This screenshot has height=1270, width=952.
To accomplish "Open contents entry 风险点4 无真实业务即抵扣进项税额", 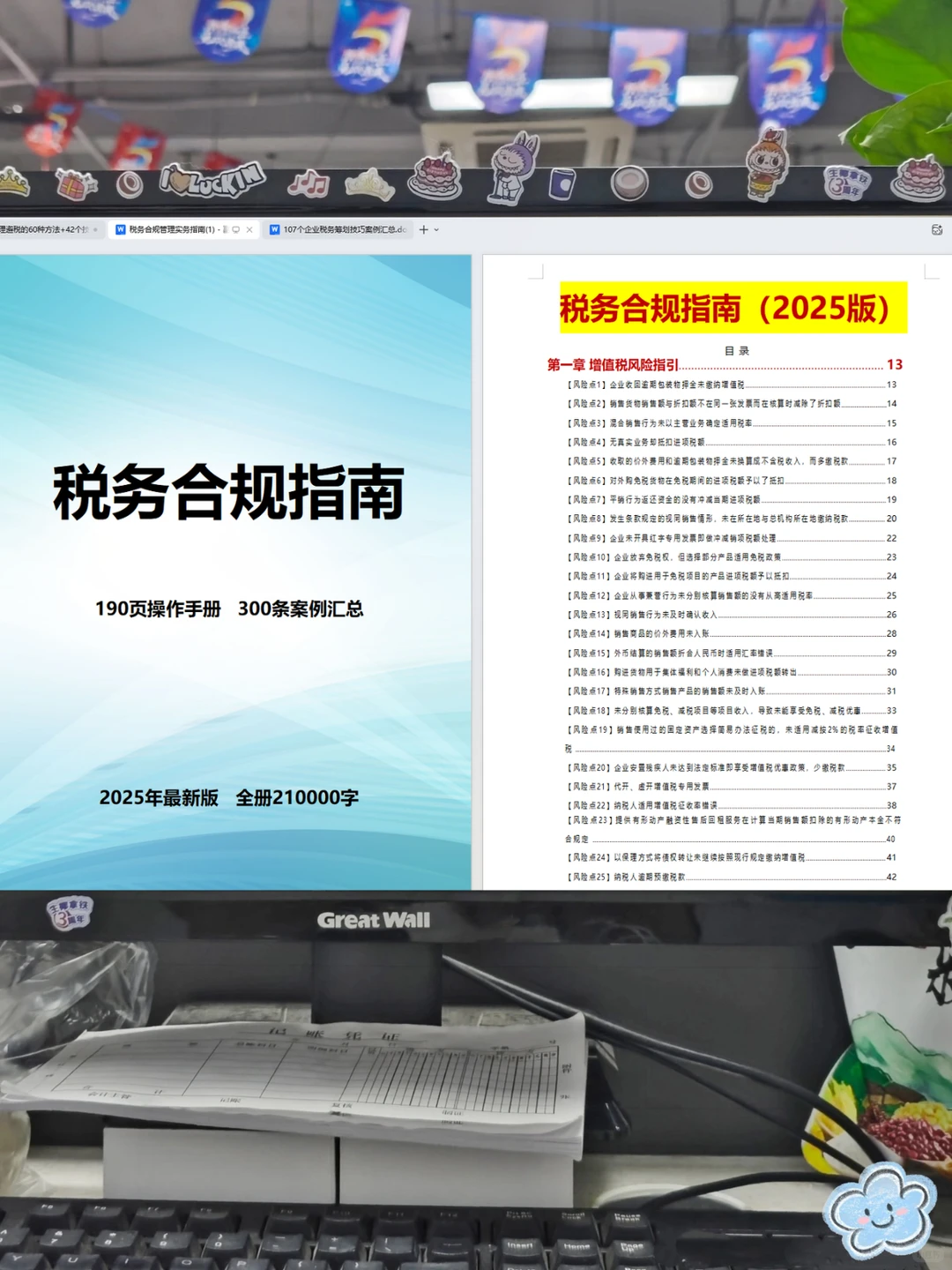I will pos(730,442).
